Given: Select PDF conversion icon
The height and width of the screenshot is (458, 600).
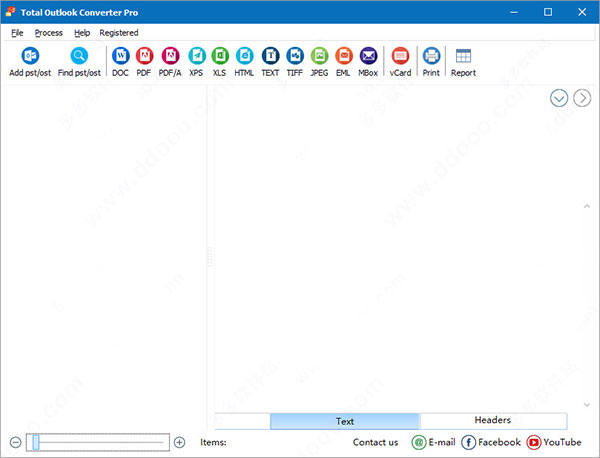Looking at the screenshot, I should coord(145,56).
